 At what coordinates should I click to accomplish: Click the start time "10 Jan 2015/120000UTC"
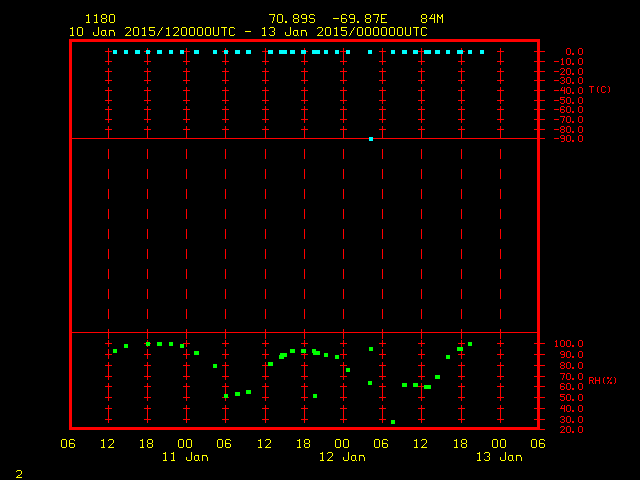click(x=152, y=32)
